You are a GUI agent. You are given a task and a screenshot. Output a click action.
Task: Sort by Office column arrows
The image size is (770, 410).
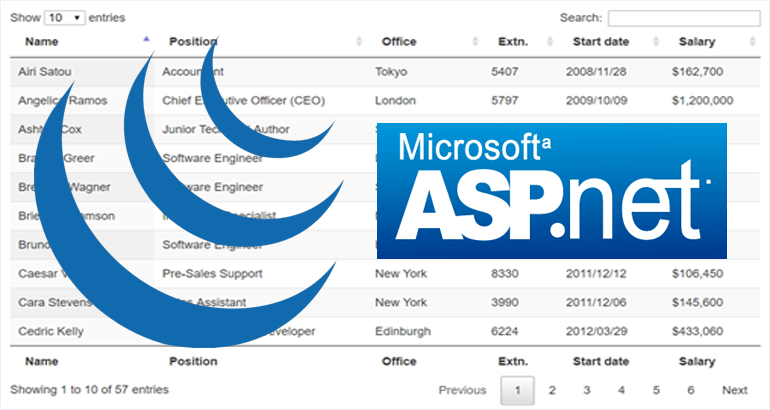pos(475,42)
